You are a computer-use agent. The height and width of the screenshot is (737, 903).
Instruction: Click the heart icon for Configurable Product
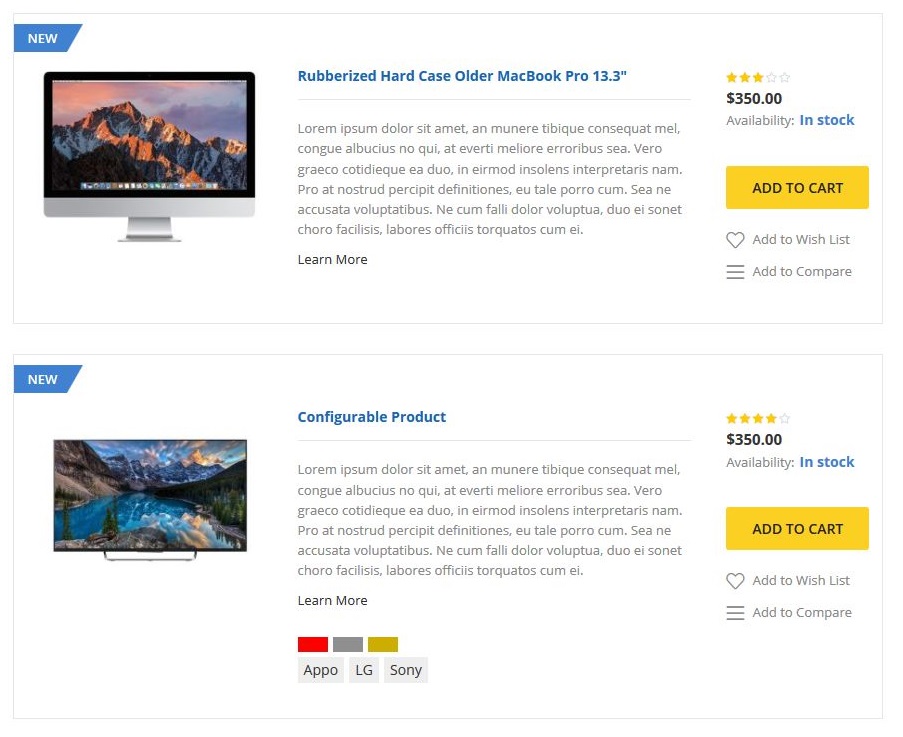click(x=735, y=581)
